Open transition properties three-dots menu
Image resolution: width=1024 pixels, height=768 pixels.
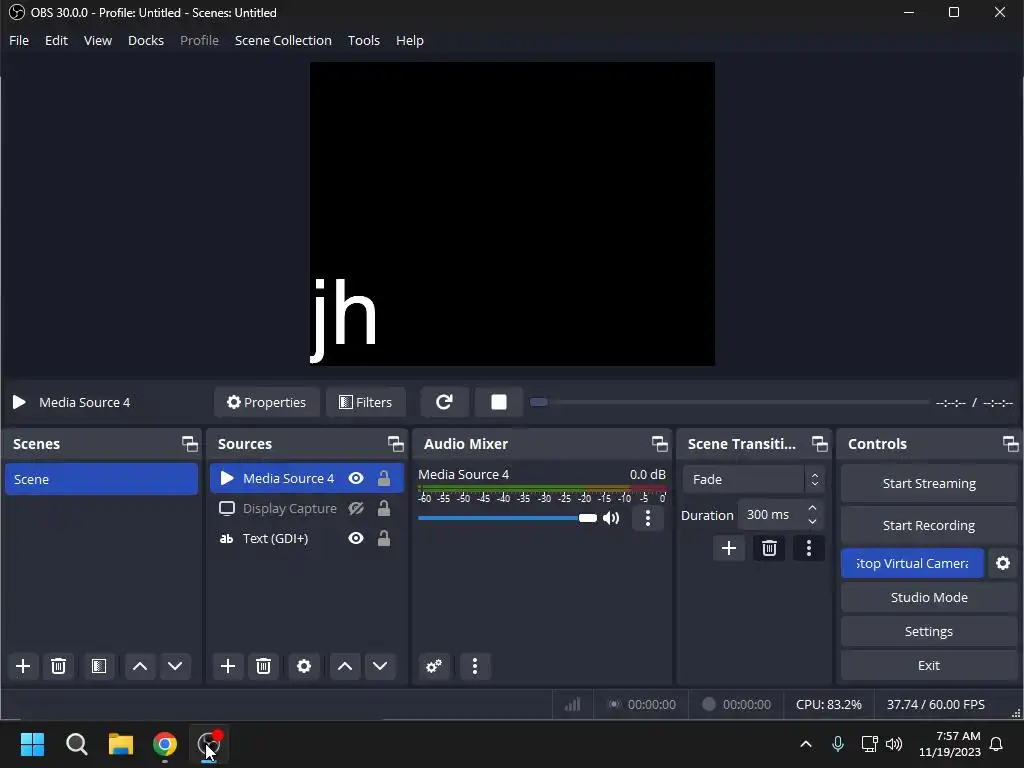[808, 548]
